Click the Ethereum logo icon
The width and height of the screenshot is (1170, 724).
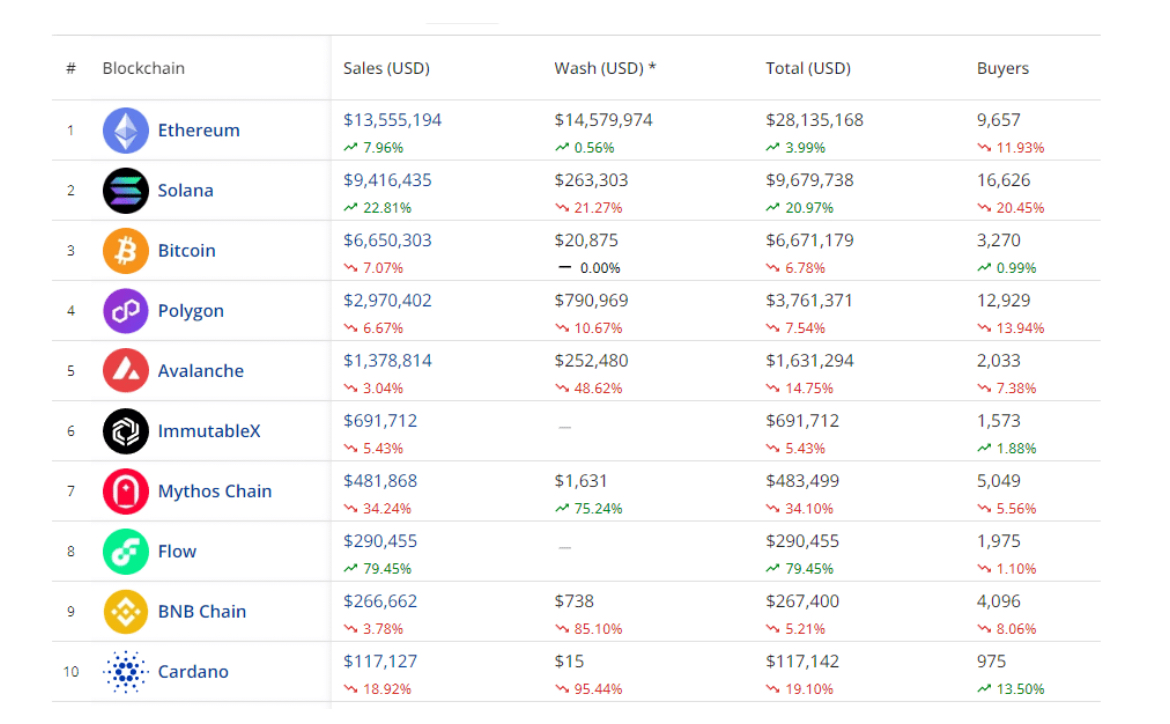pyautogui.click(x=125, y=131)
